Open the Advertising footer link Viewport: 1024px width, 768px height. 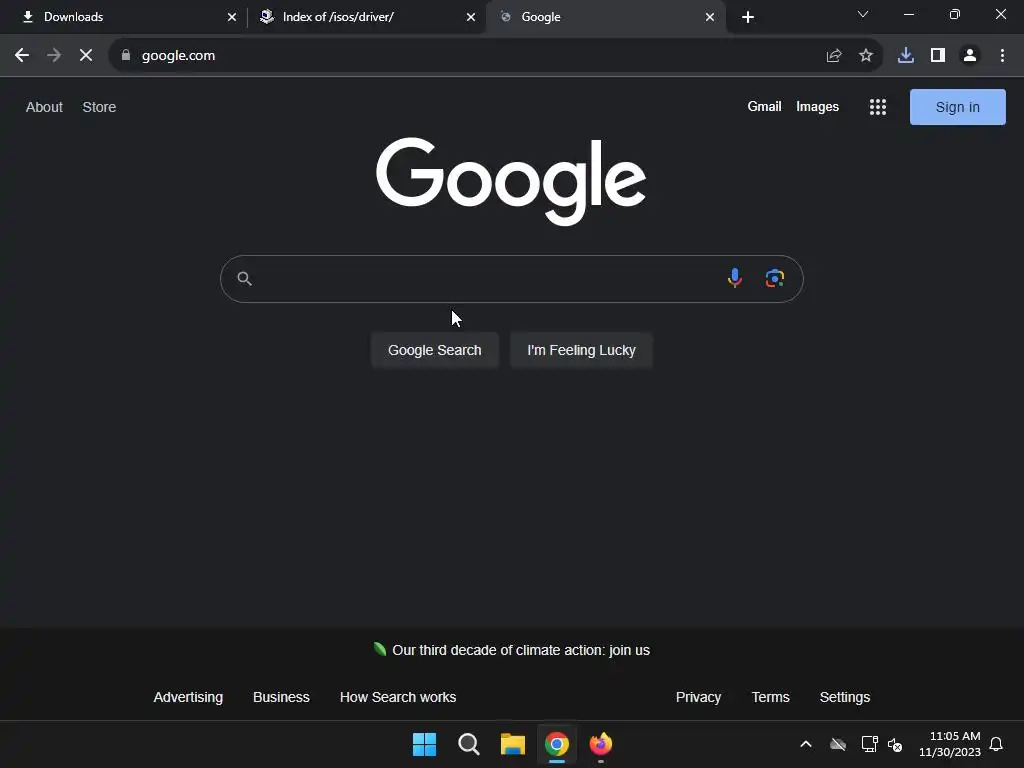188,697
